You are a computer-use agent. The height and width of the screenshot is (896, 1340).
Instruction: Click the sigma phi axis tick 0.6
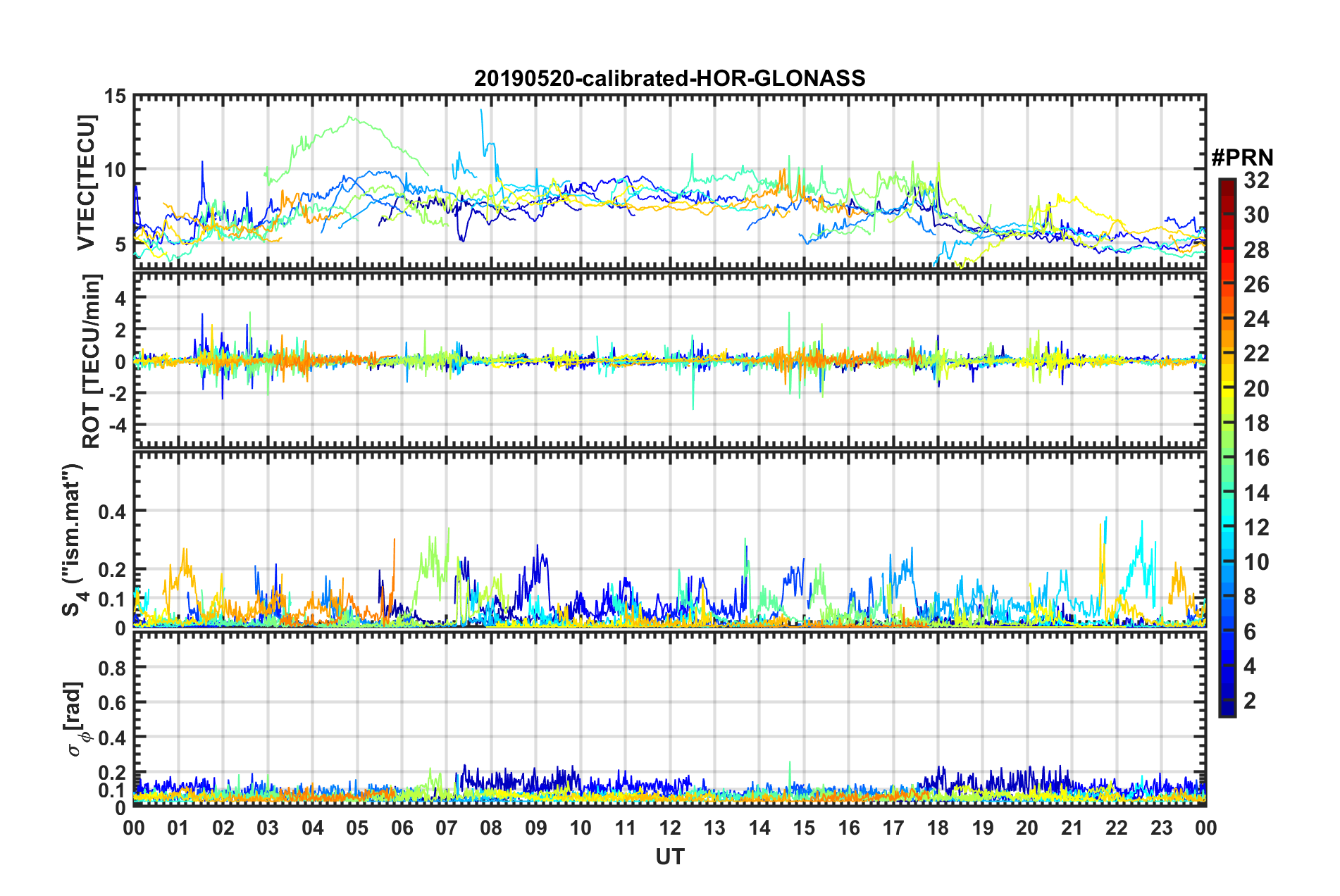tap(113, 703)
